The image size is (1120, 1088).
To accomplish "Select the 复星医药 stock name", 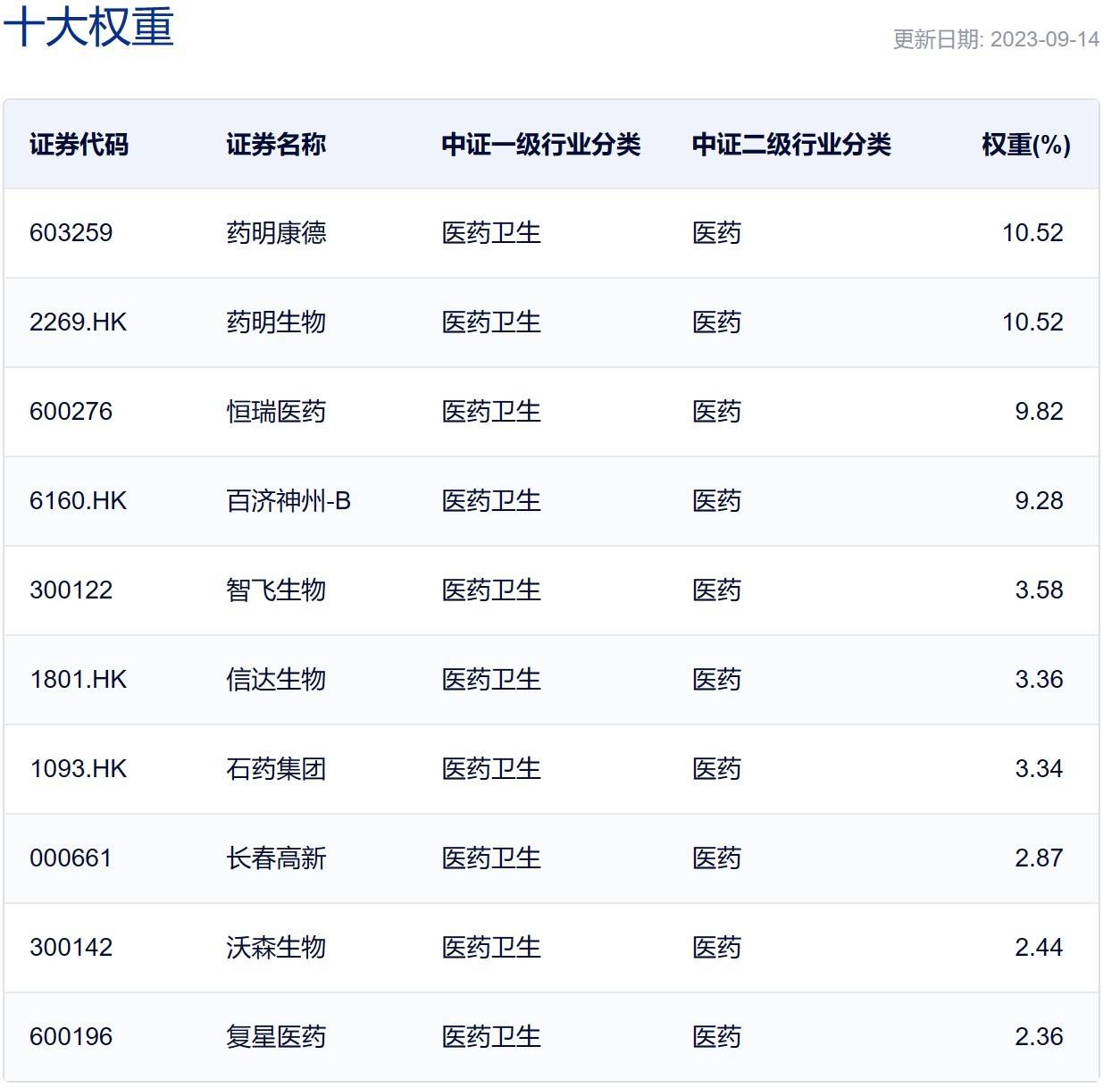I will [x=276, y=1037].
